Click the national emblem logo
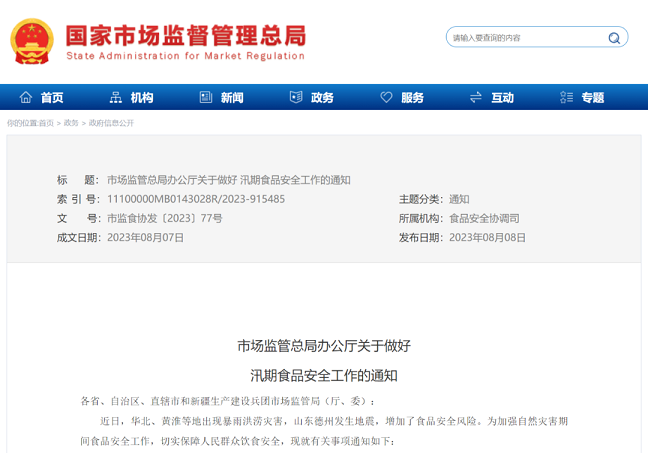This screenshot has height=453, width=648. 32,41
